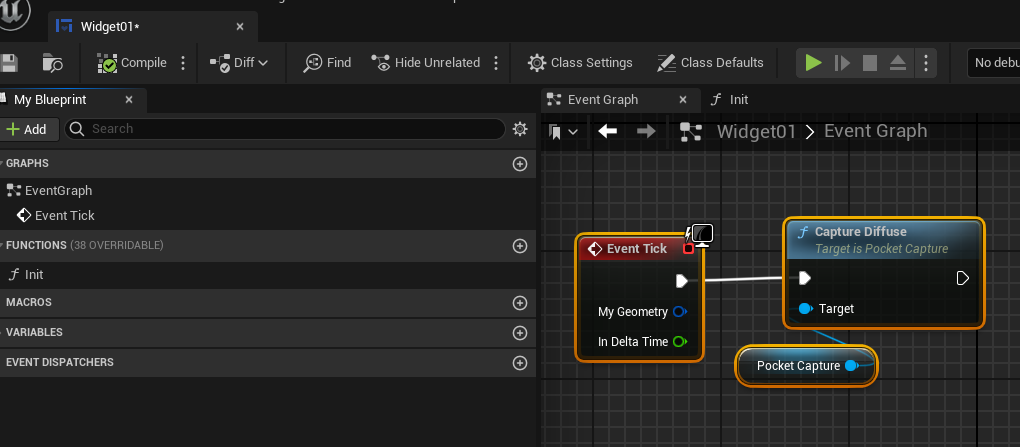Click the In Delta Time output pin
The width and height of the screenshot is (1020, 447).
(x=680, y=342)
